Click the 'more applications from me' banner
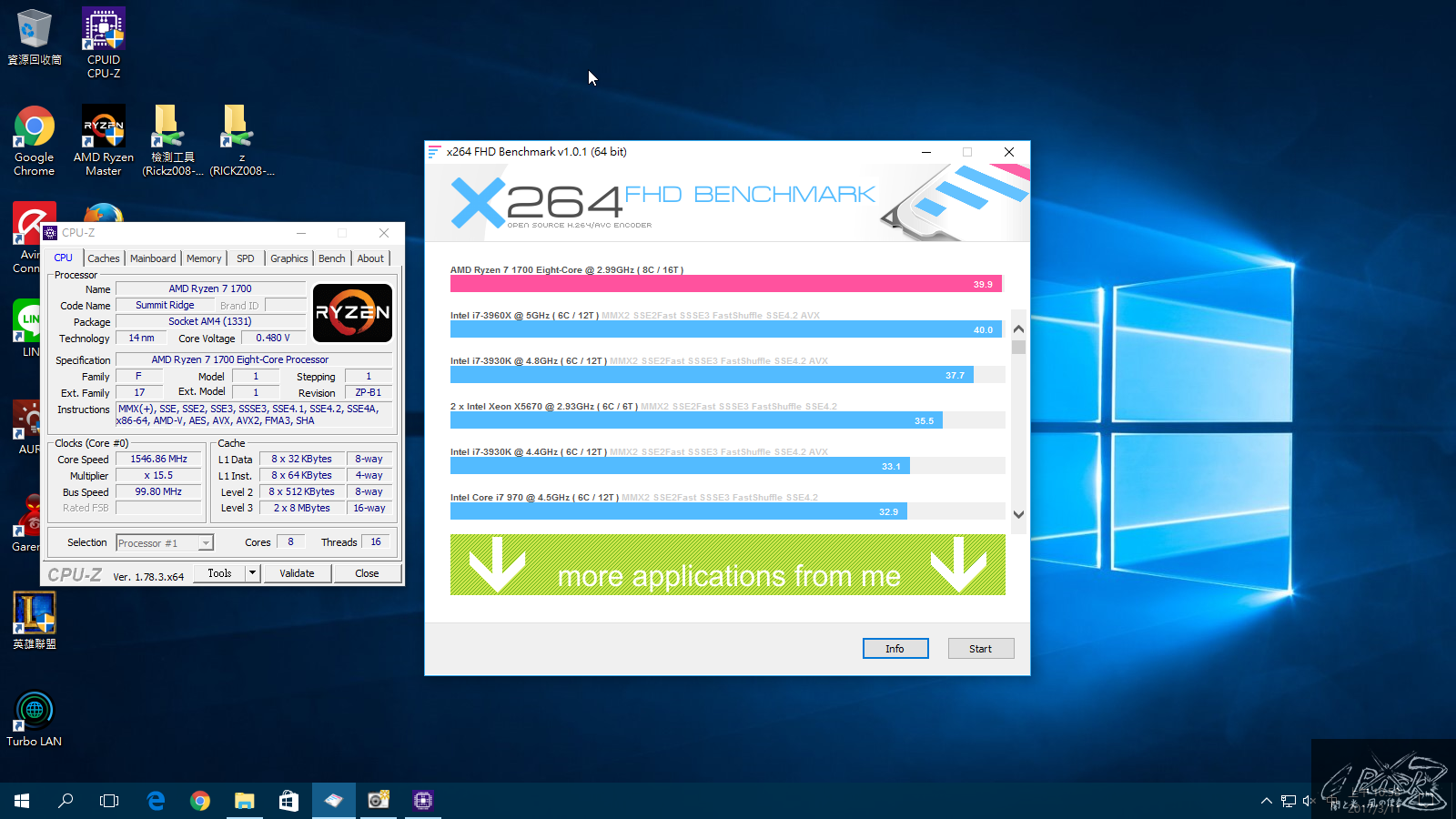Viewport: 1456px width, 819px height. click(728, 565)
